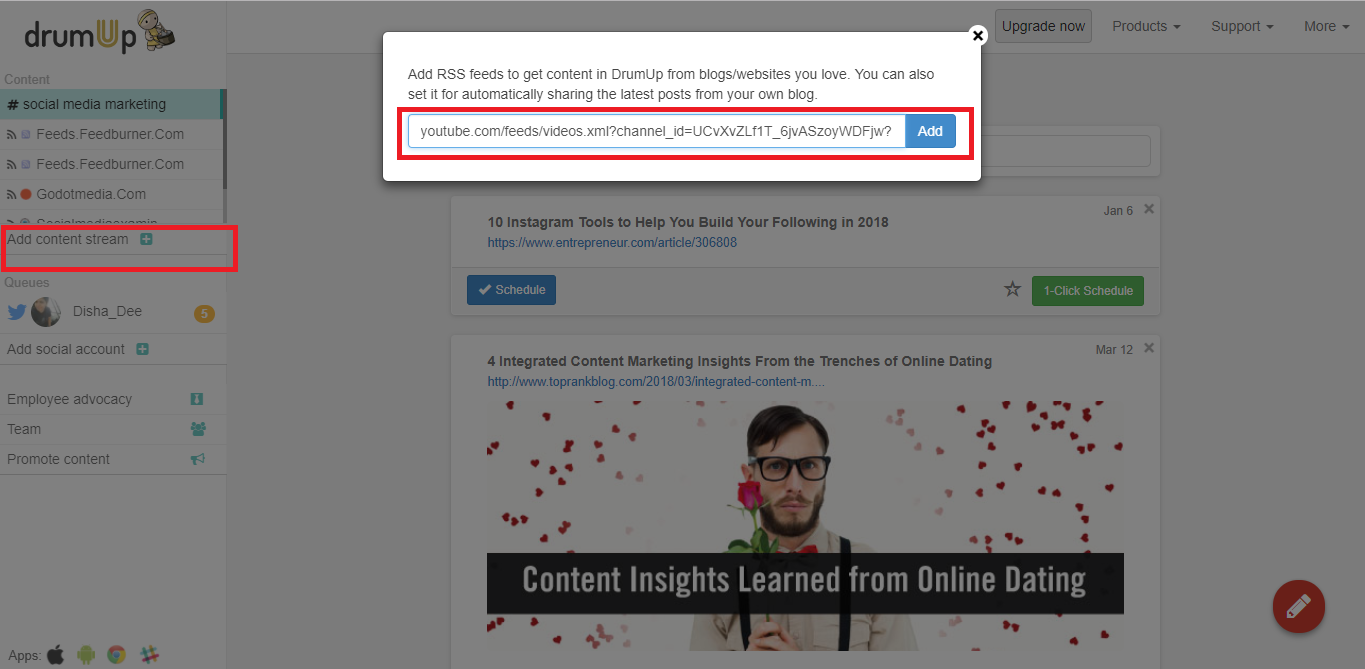Screen dimensions: 1365x669
Task: Click the Team people icon
Action: coord(197,429)
